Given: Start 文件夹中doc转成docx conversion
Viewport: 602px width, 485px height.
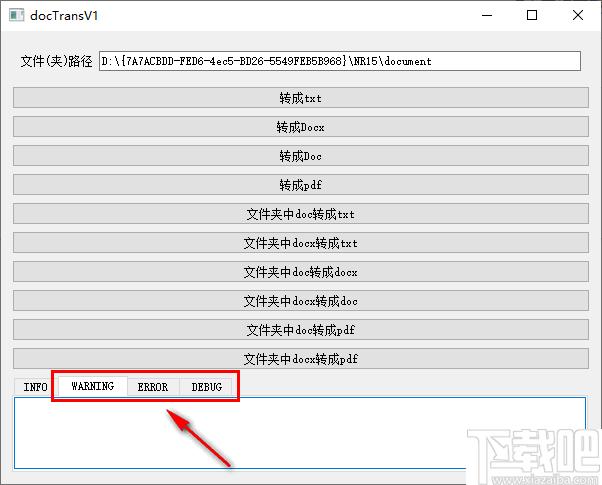Looking at the screenshot, I should [x=301, y=272].
